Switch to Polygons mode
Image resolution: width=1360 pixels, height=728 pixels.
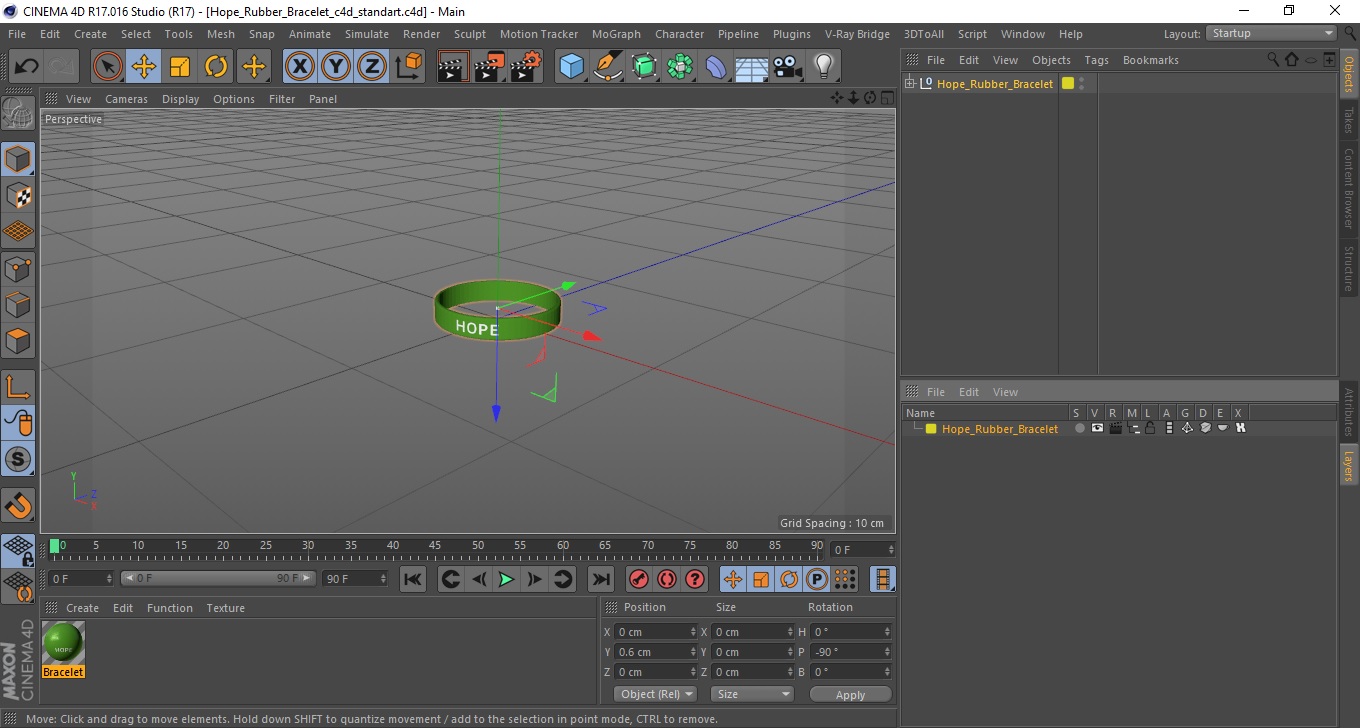tap(18, 341)
